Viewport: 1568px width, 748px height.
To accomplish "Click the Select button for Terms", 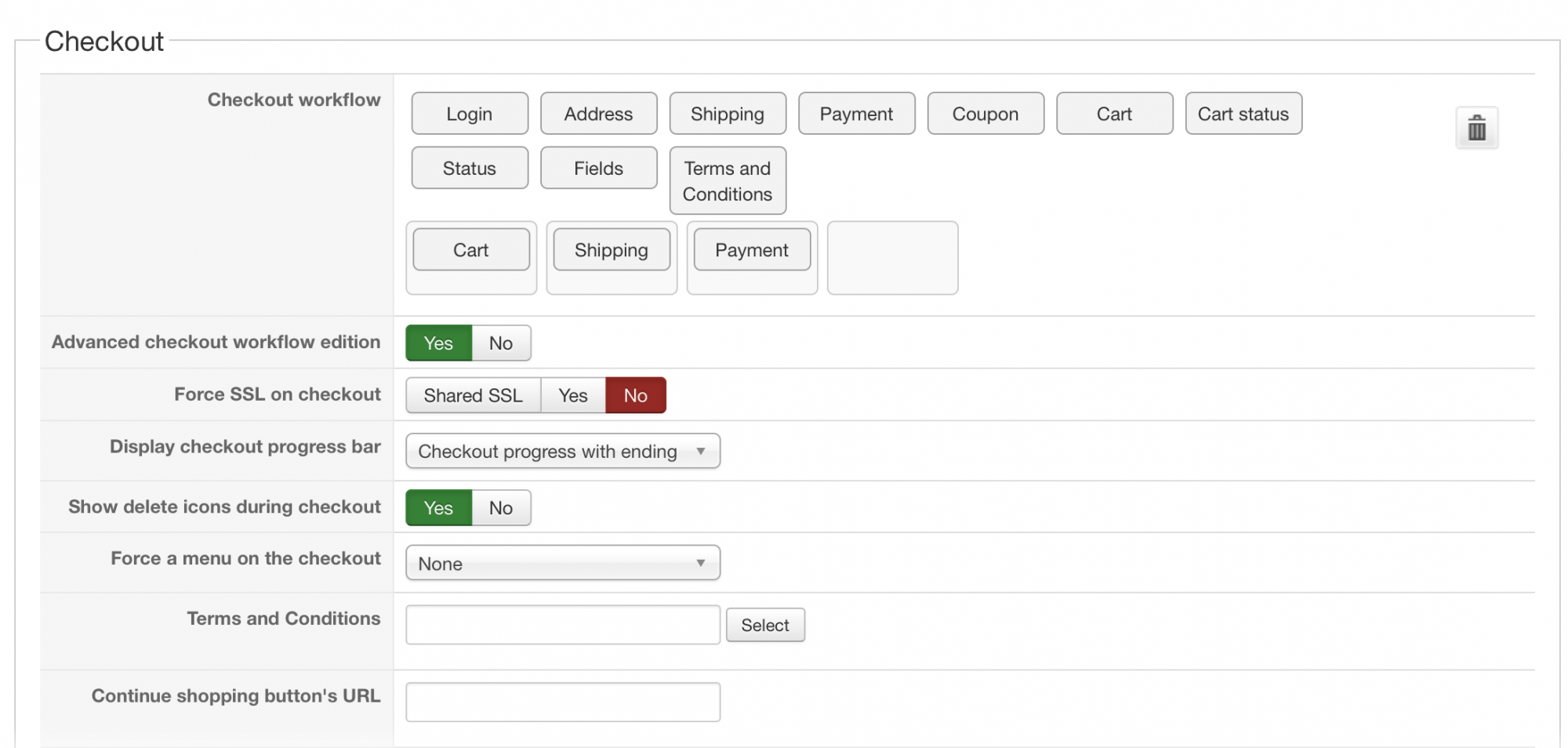I will [764, 625].
